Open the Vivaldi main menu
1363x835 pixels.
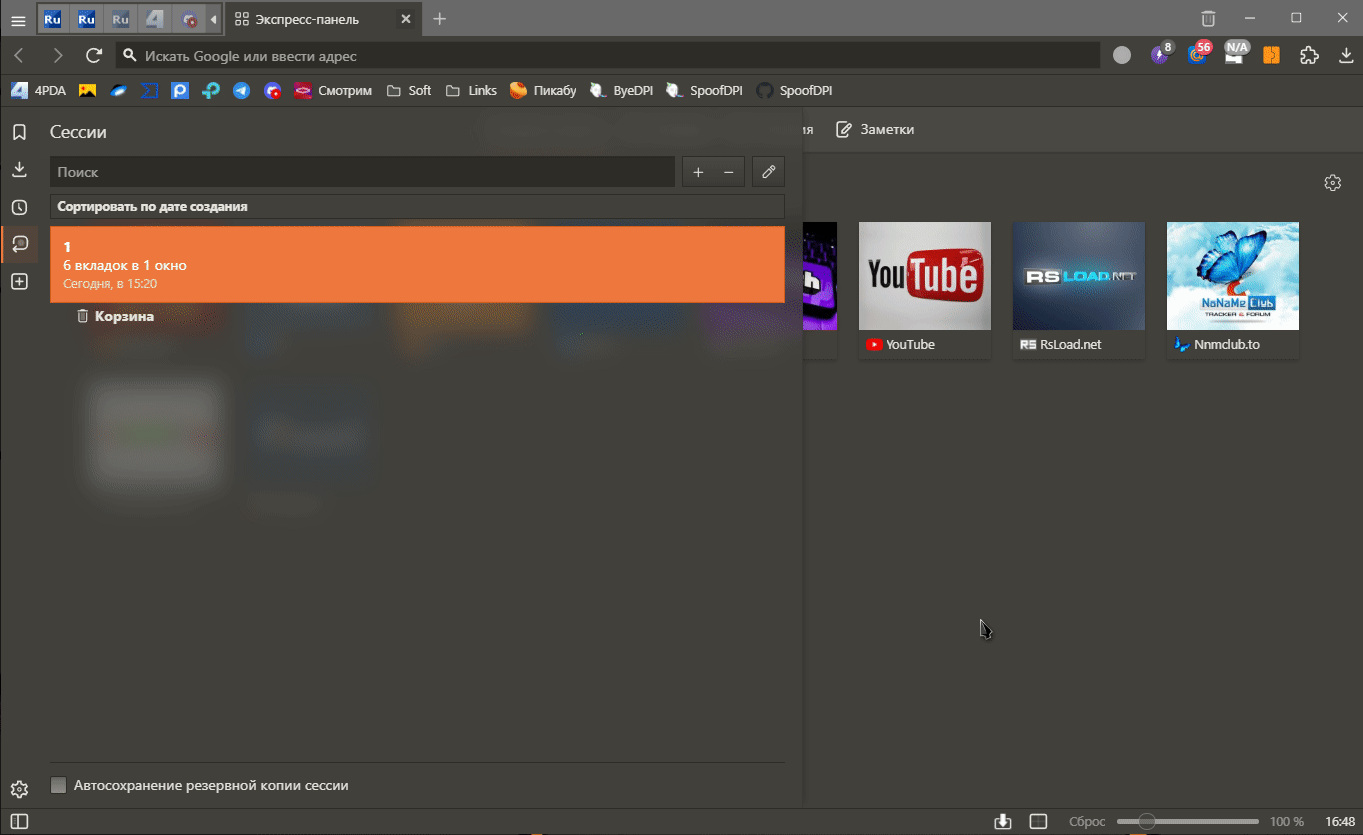[x=18, y=19]
